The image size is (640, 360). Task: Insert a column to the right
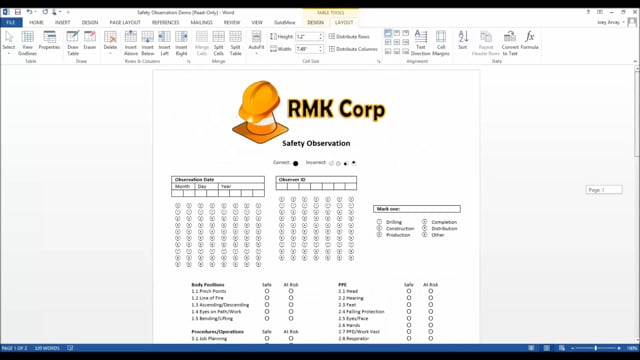(181, 42)
